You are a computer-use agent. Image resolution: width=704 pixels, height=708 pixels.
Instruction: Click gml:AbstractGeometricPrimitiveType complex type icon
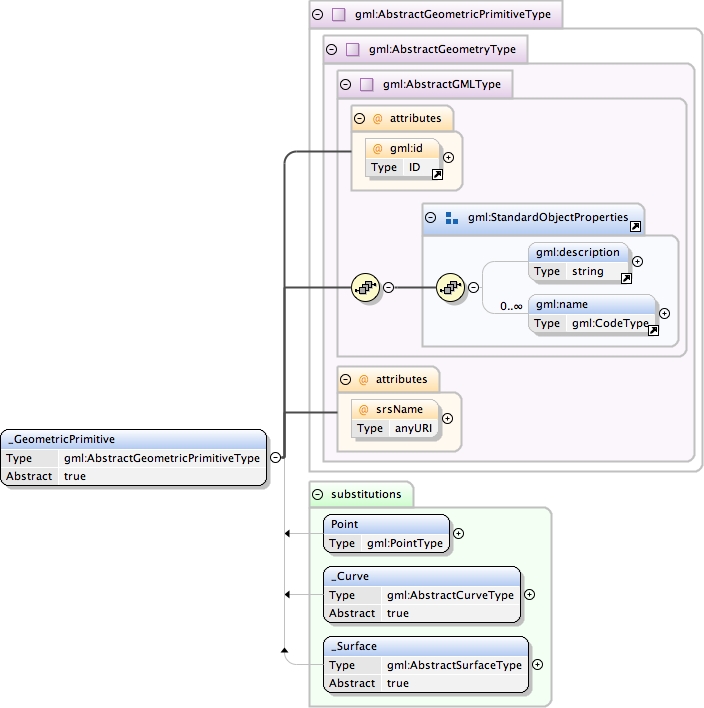tap(338, 14)
